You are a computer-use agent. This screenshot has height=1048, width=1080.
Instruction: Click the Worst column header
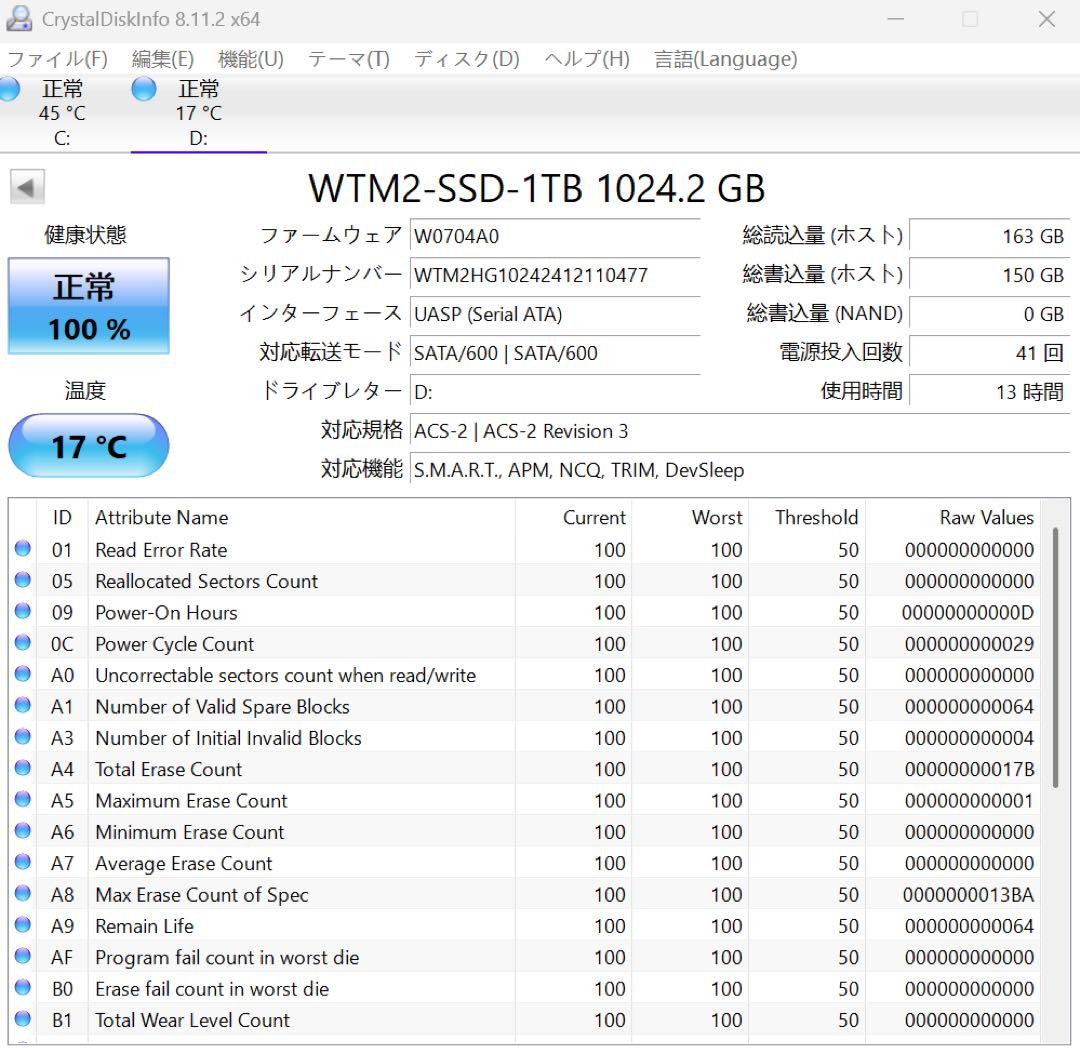[x=690, y=517]
